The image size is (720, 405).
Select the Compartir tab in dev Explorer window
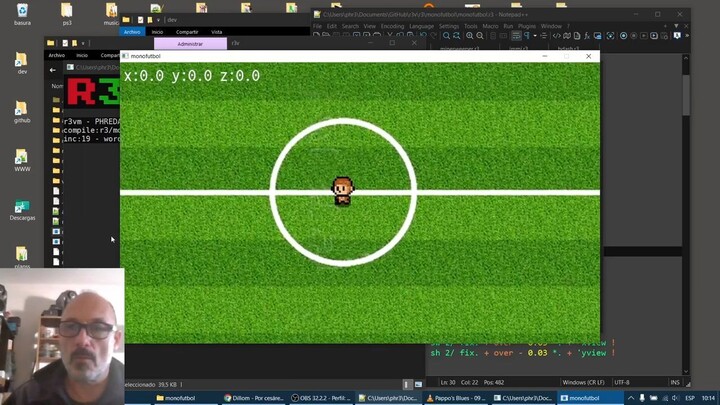[x=187, y=32]
